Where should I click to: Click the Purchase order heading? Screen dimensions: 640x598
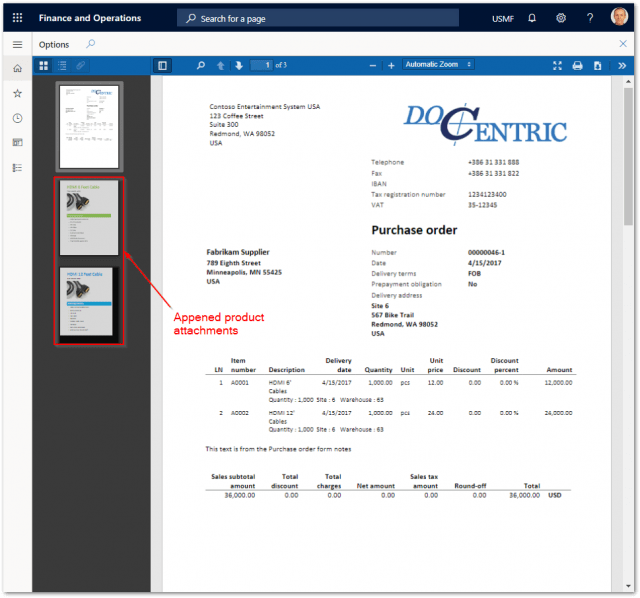pyautogui.click(x=414, y=230)
